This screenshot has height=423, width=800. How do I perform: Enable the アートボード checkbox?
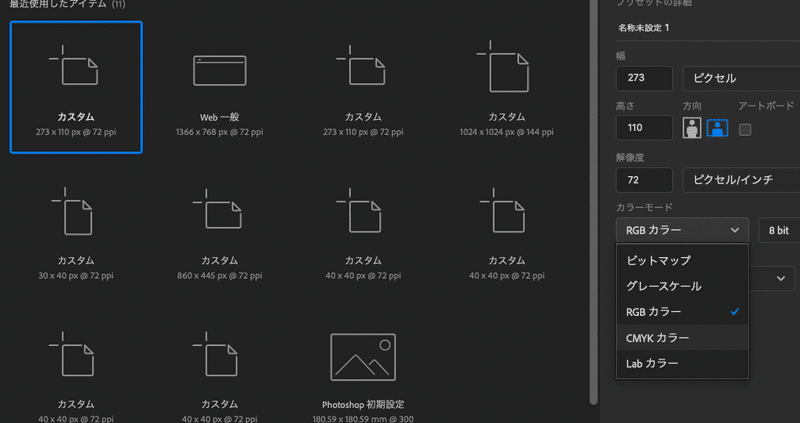tap(745, 130)
